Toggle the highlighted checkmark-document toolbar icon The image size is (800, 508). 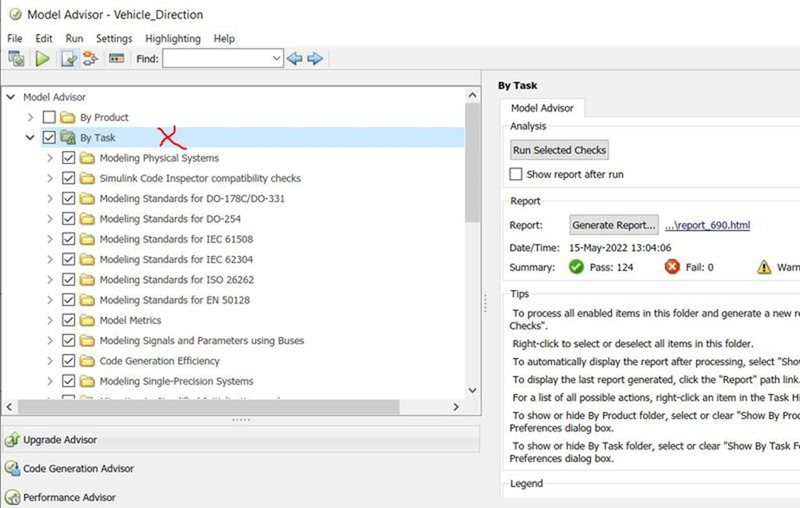68,59
